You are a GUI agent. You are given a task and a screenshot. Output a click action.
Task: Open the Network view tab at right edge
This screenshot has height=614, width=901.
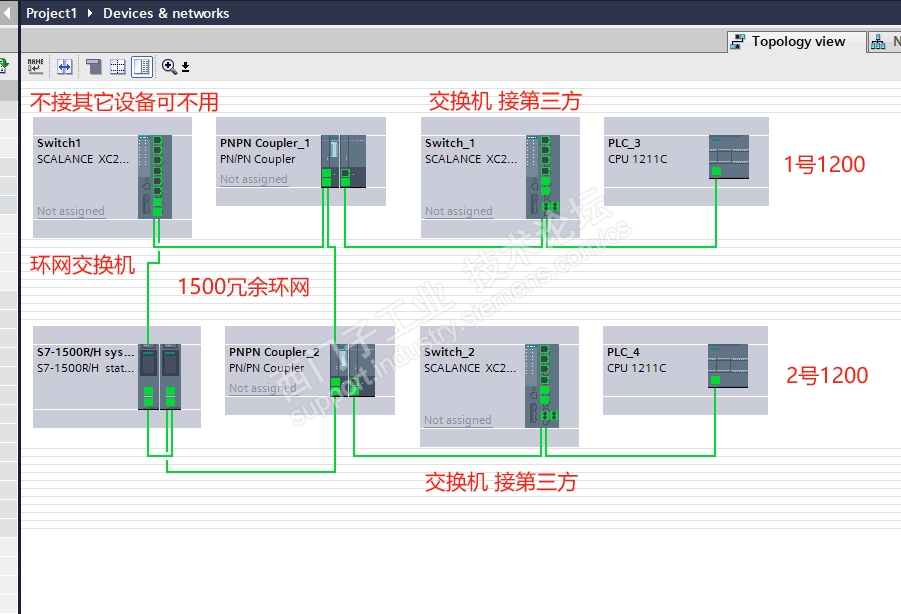click(884, 41)
